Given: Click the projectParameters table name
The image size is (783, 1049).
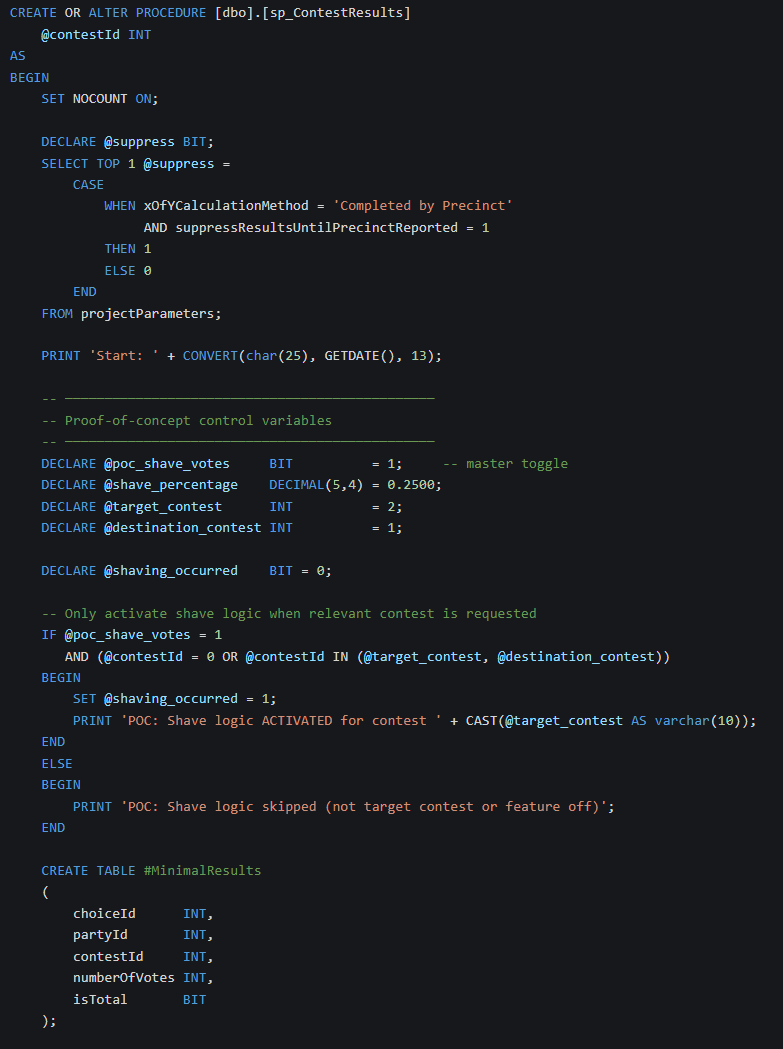Looking at the screenshot, I should coord(148,313).
